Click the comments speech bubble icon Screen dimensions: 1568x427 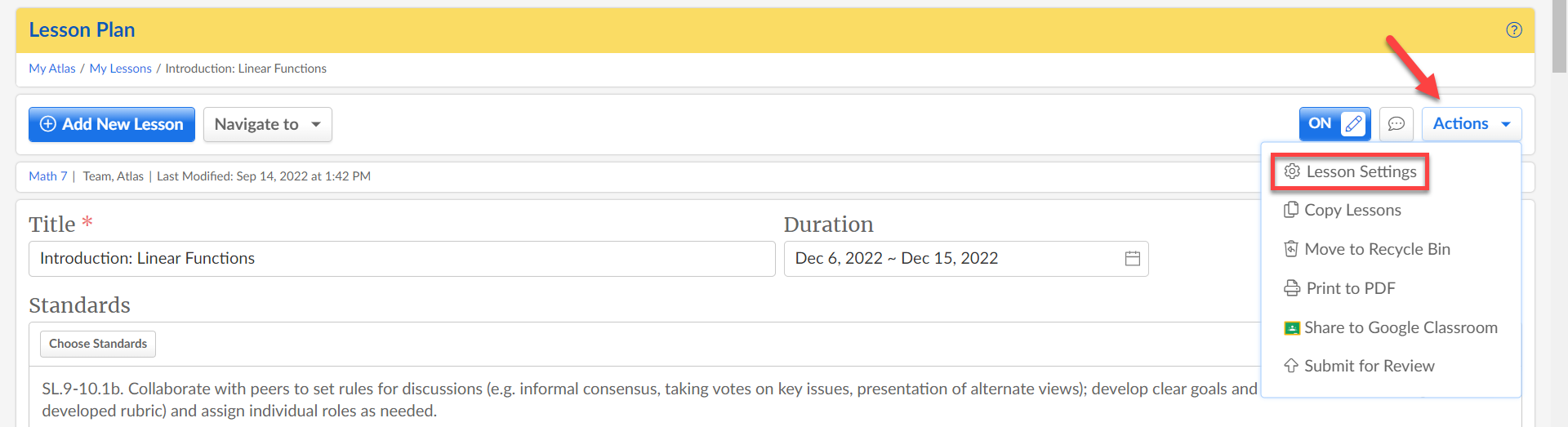tap(1396, 124)
